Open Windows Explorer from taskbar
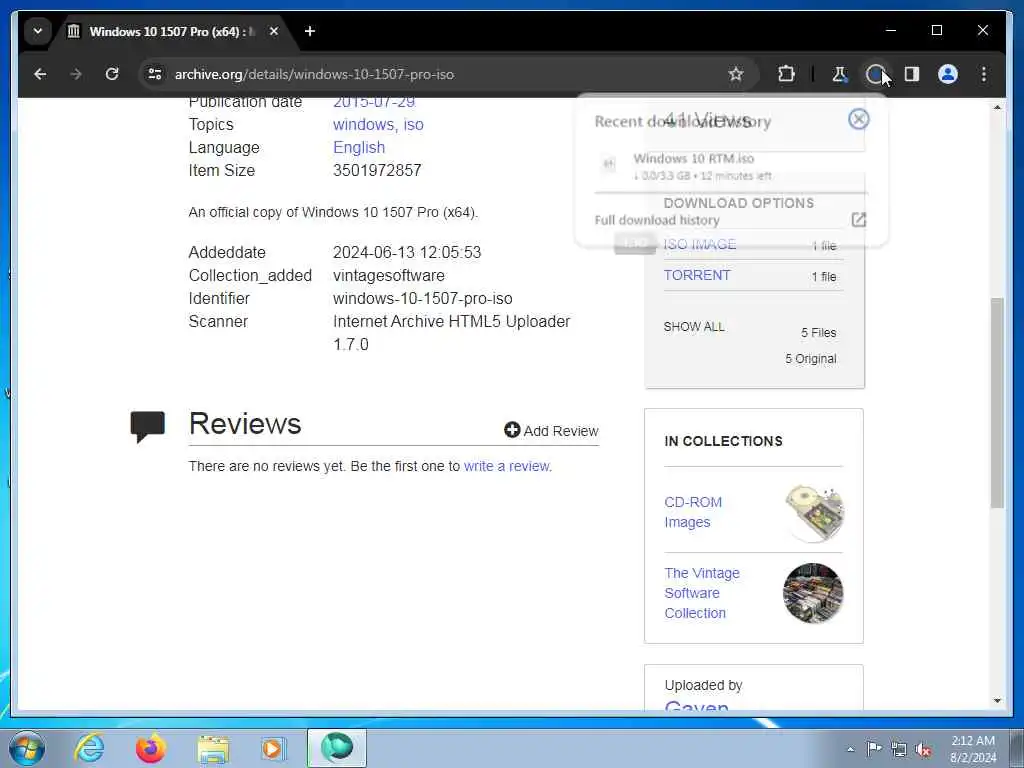The width and height of the screenshot is (1024, 768). (213, 748)
